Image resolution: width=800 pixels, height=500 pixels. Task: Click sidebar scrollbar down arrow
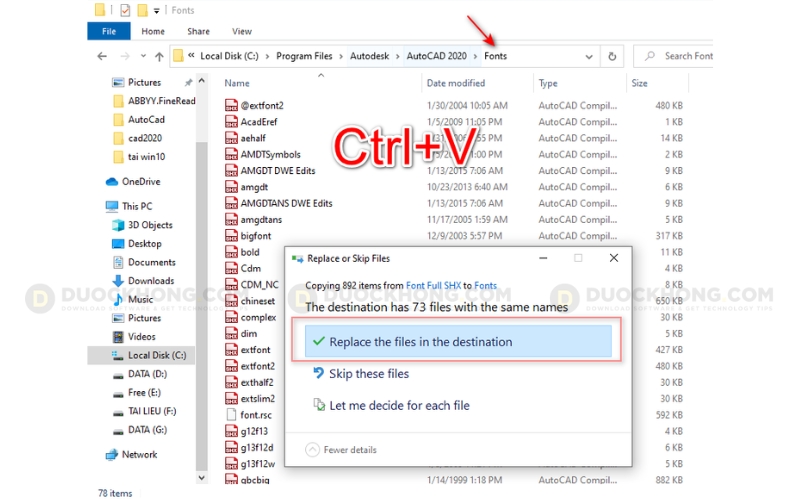click(202, 478)
